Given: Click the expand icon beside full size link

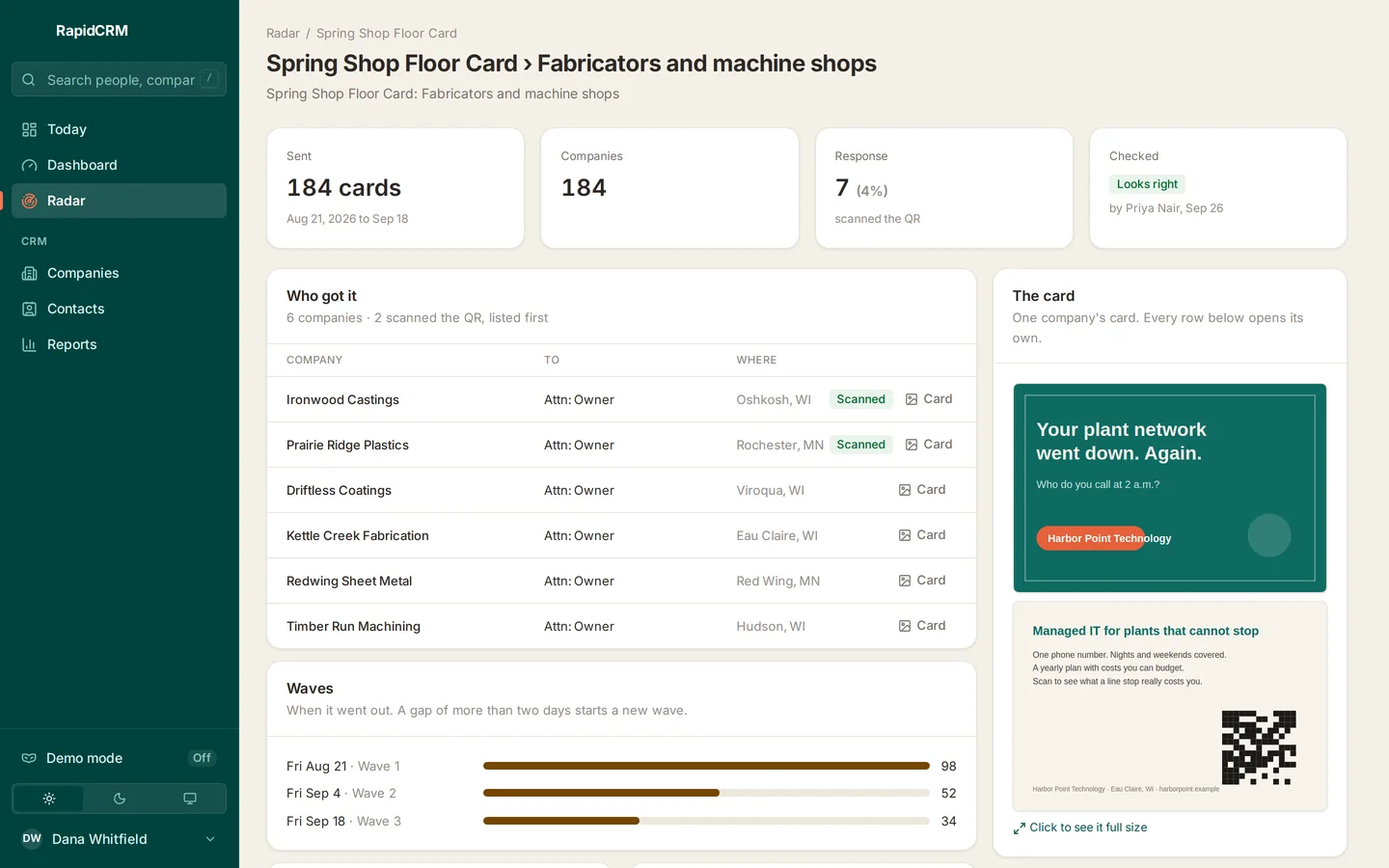Looking at the screenshot, I should (x=1020, y=828).
